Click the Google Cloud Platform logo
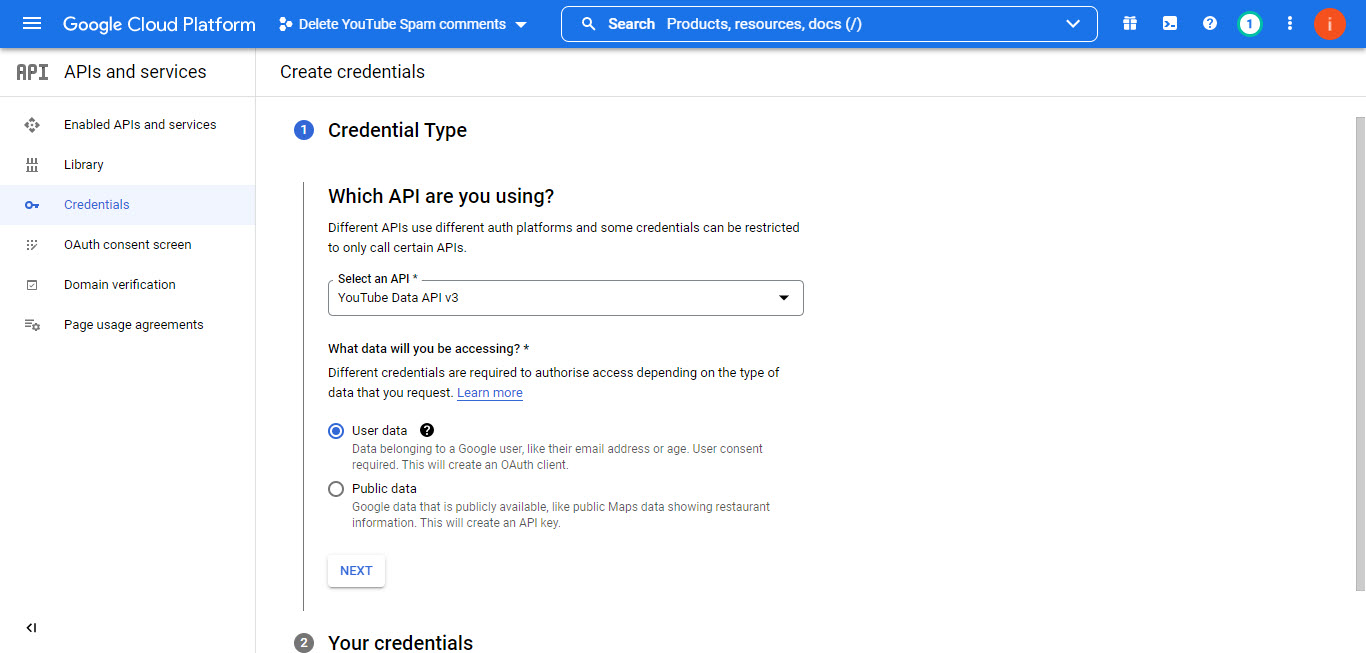 coord(159,24)
